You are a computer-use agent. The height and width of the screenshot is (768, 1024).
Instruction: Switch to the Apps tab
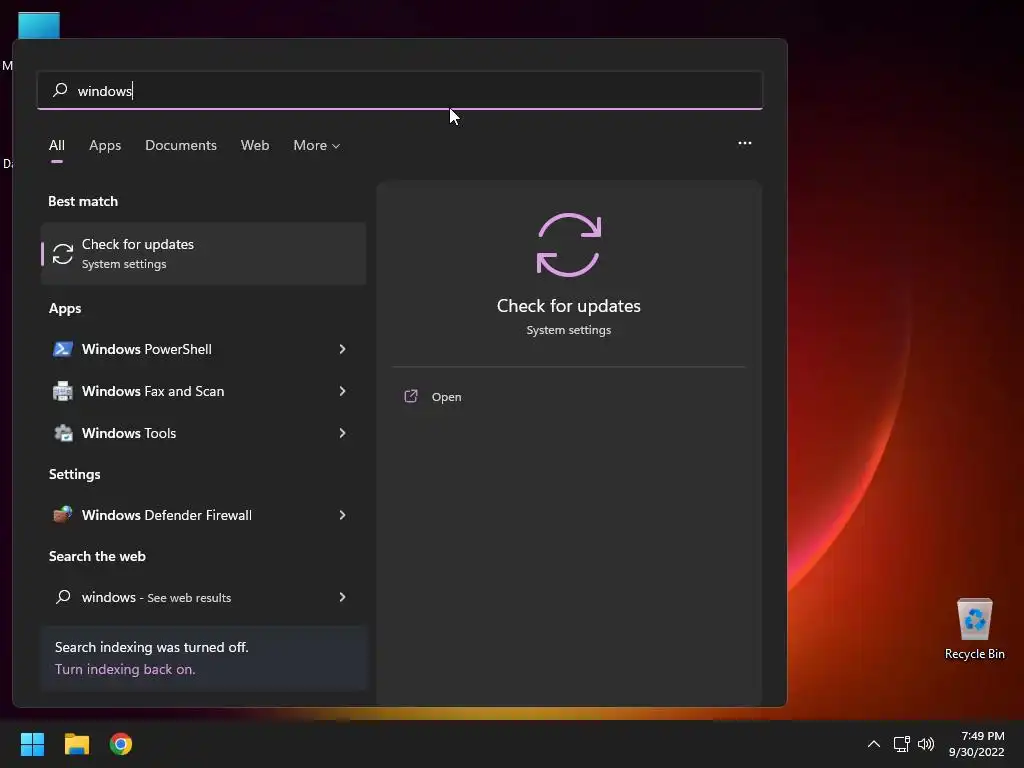pos(105,145)
